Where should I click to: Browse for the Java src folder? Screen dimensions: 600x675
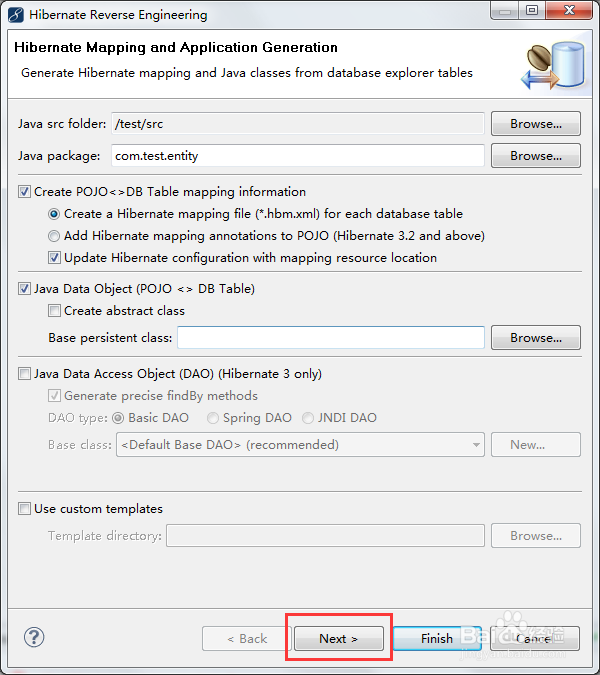tap(536, 124)
